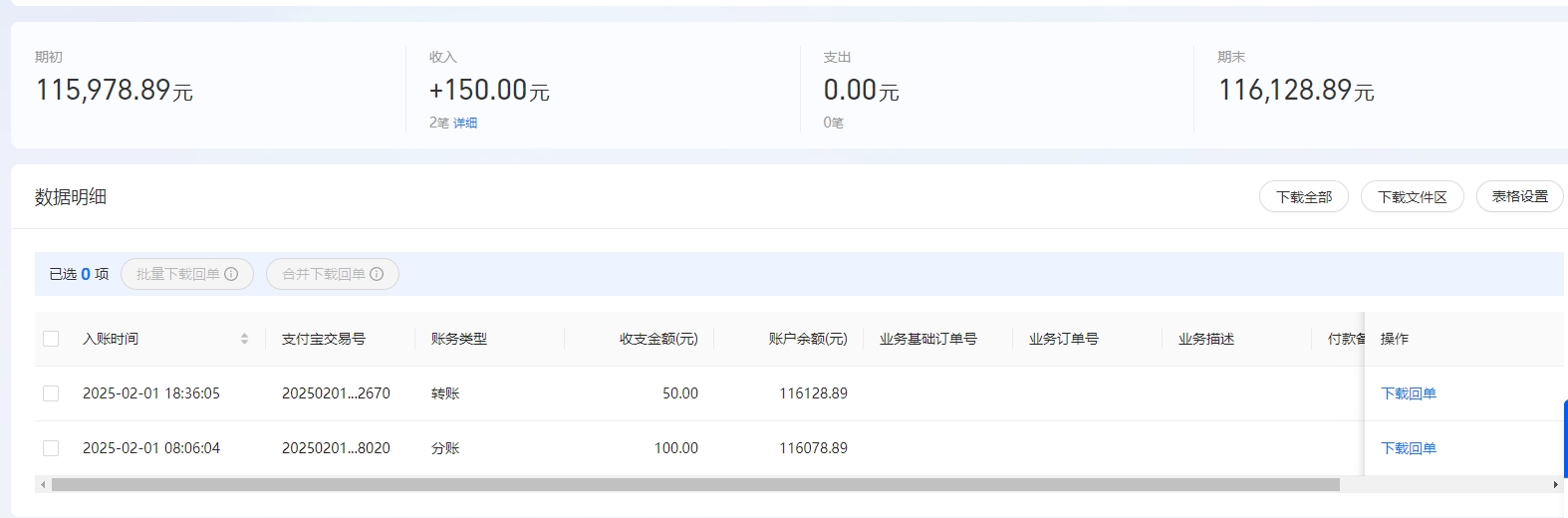Download receipt (下载回单) for the 转账 row
This screenshot has height=518, width=1568.
[x=1409, y=393]
